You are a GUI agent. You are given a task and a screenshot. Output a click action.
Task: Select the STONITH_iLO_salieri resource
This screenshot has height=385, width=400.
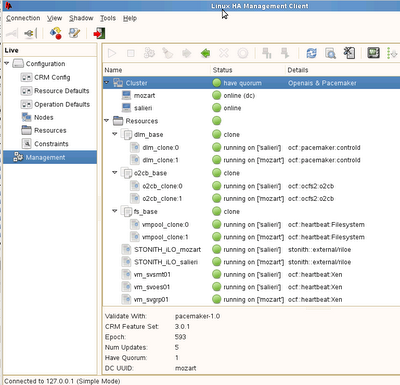[251, 262]
